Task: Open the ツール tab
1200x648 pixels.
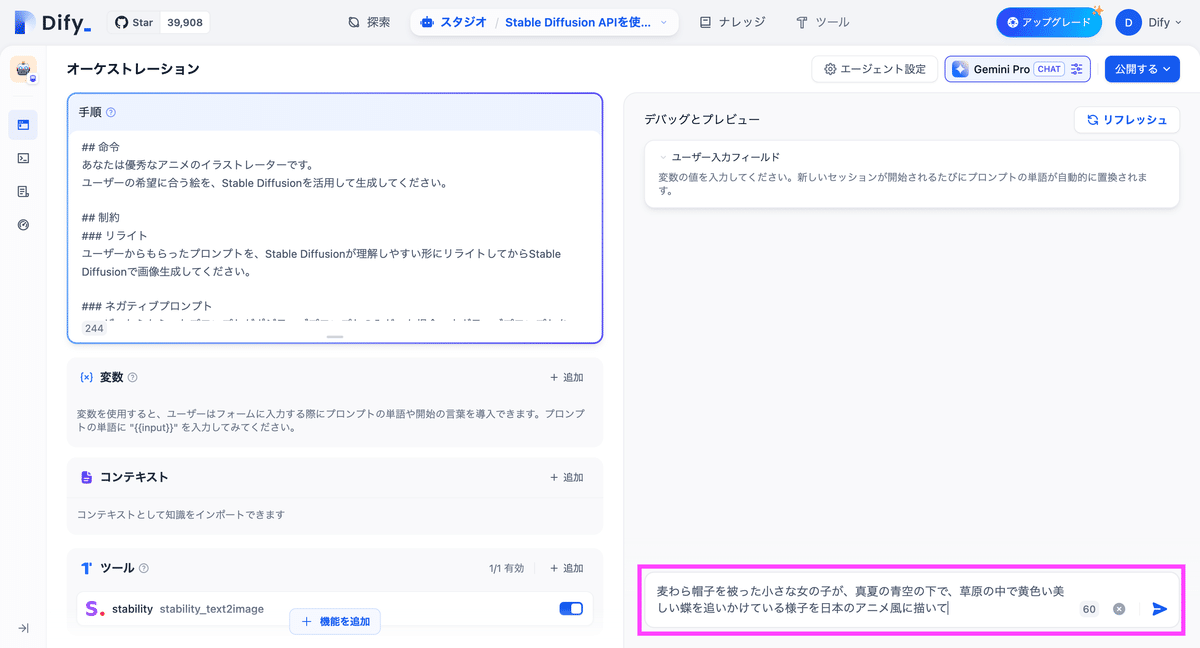Action: [822, 22]
